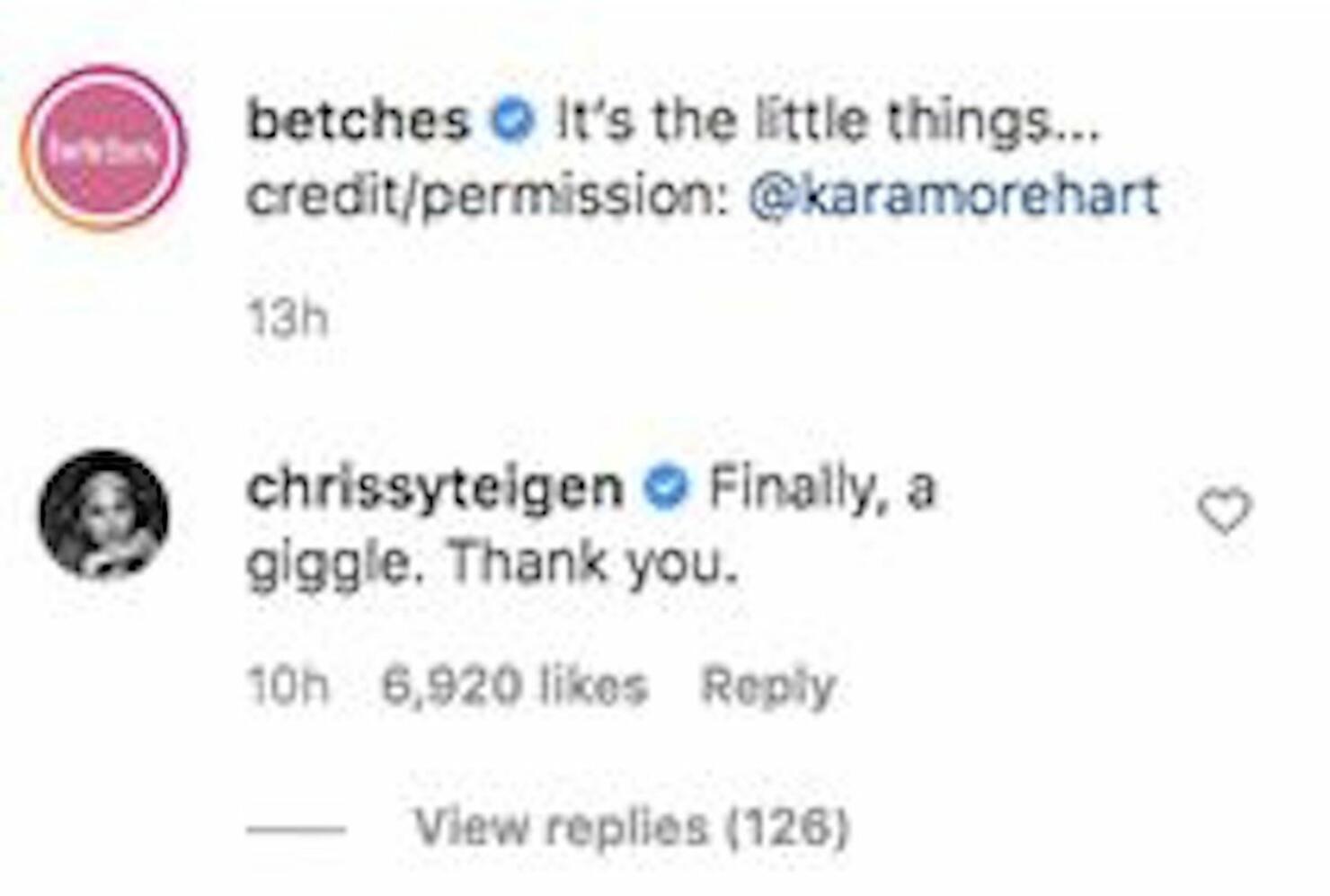Screen dimensions: 1330x896
Task: Like chrissyteigen's comment with the heart icon
Action: coord(1225,511)
